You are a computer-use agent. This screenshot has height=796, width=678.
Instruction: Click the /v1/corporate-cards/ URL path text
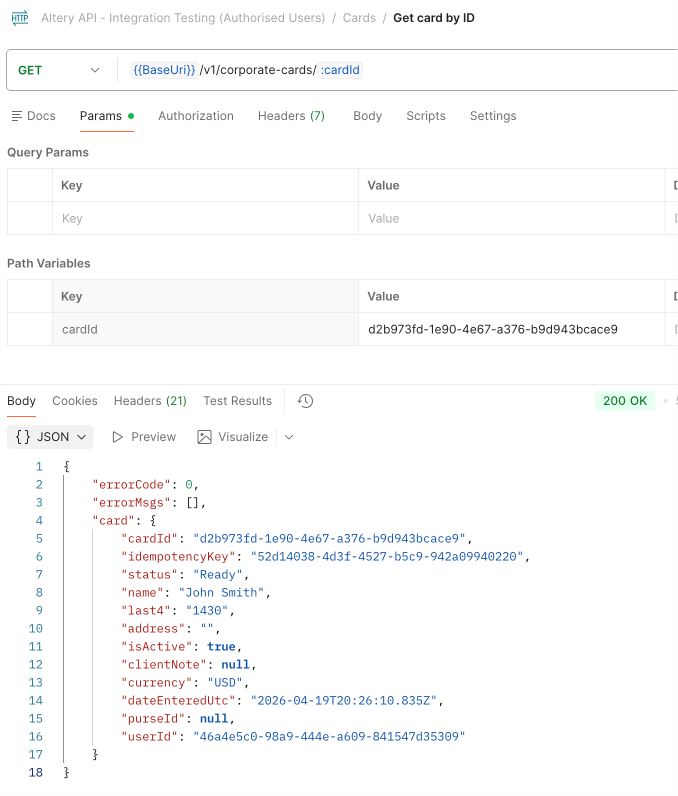[x=258, y=70]
